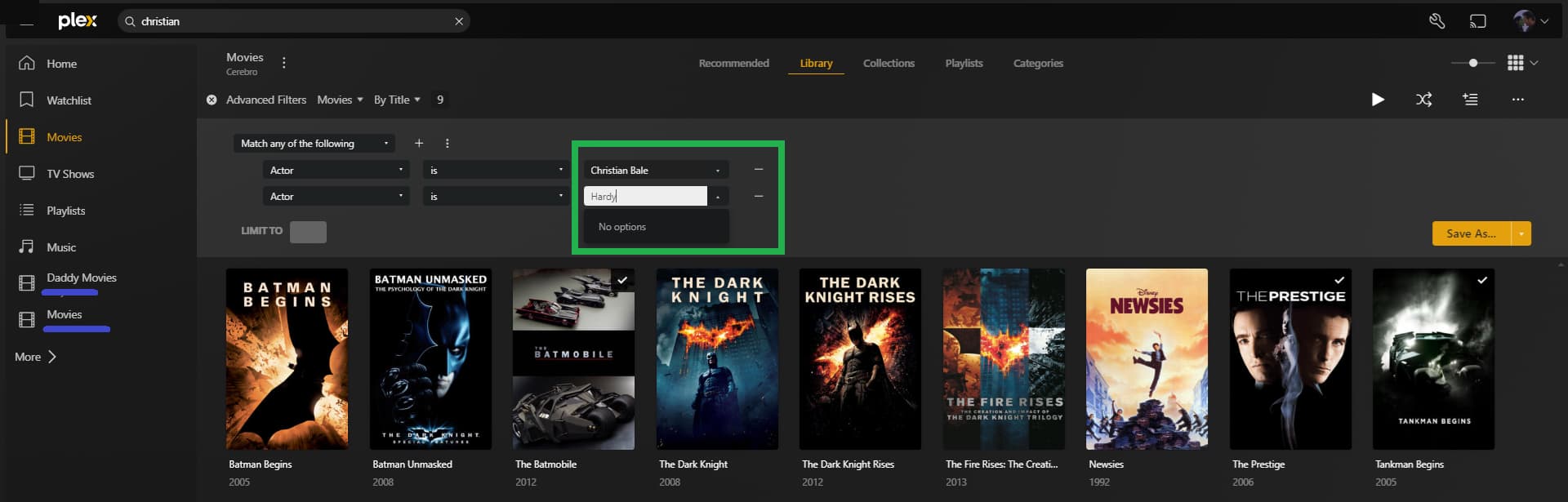1568x502 pixels.
Task: Open Tankman Begins poster
Action: (x=1433, y=359)
